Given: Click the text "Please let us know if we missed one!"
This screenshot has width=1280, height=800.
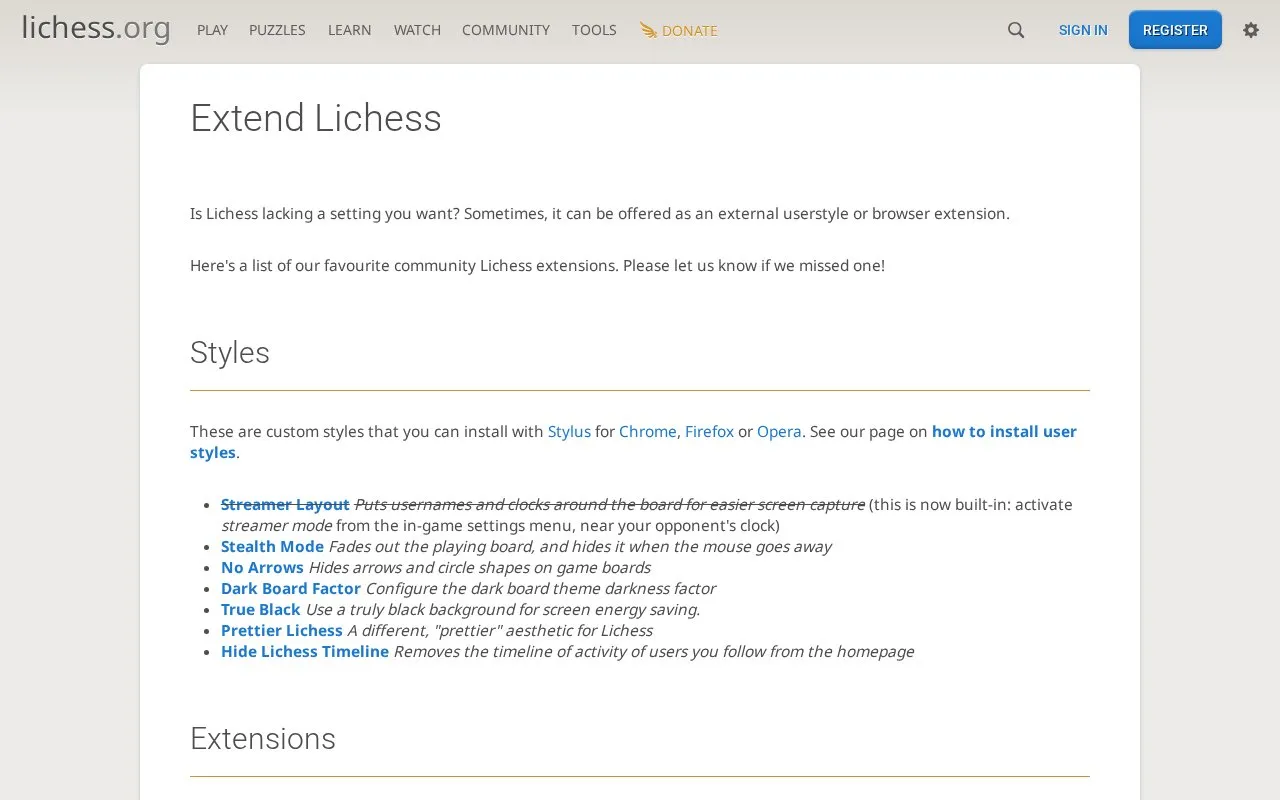Looking at the screenshot, I should pos(754,266).
